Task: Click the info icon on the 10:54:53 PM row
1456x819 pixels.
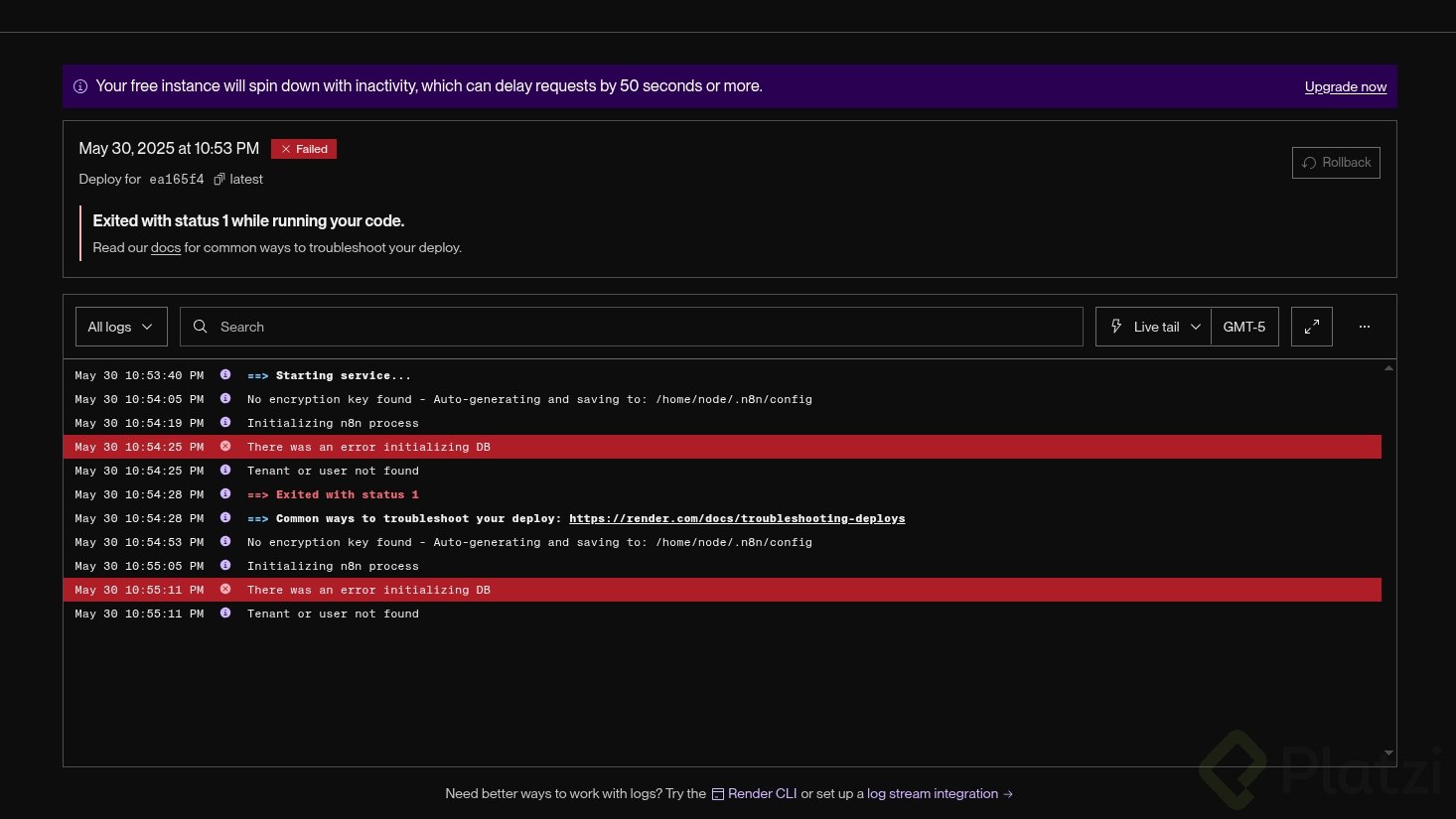Action: (x=225, y=542)
